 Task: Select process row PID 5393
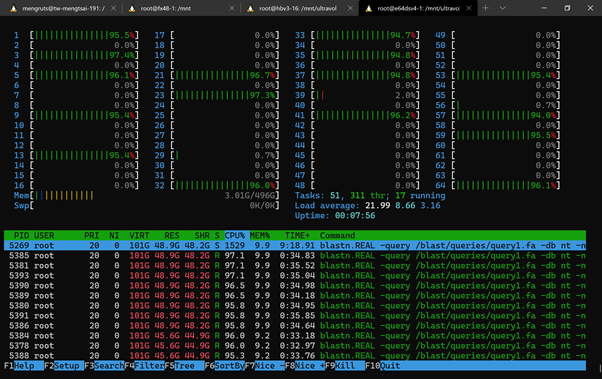pos(295,275)
